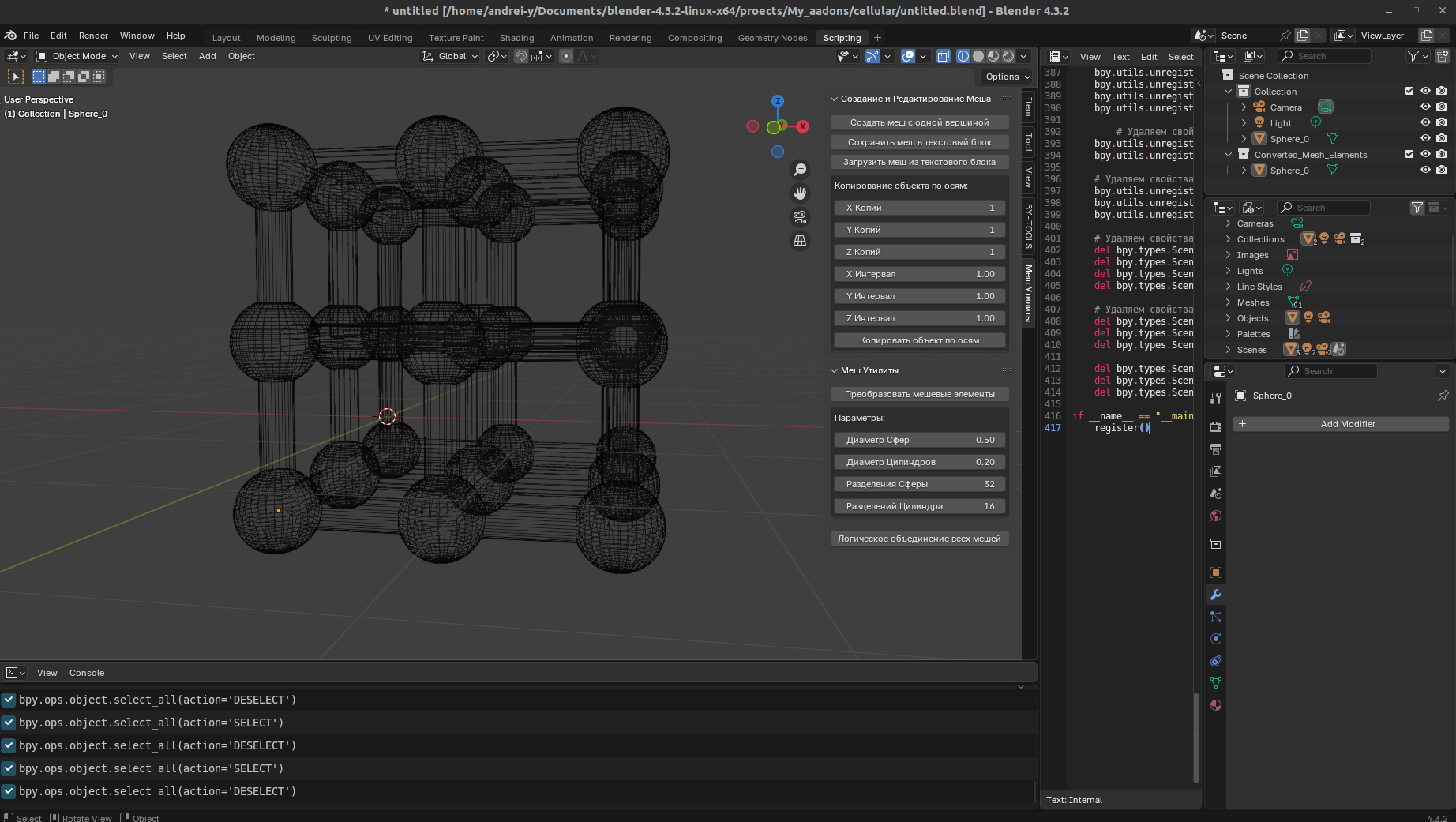Switch to the Geometry Nodes workspace tab

coord(771,38)
